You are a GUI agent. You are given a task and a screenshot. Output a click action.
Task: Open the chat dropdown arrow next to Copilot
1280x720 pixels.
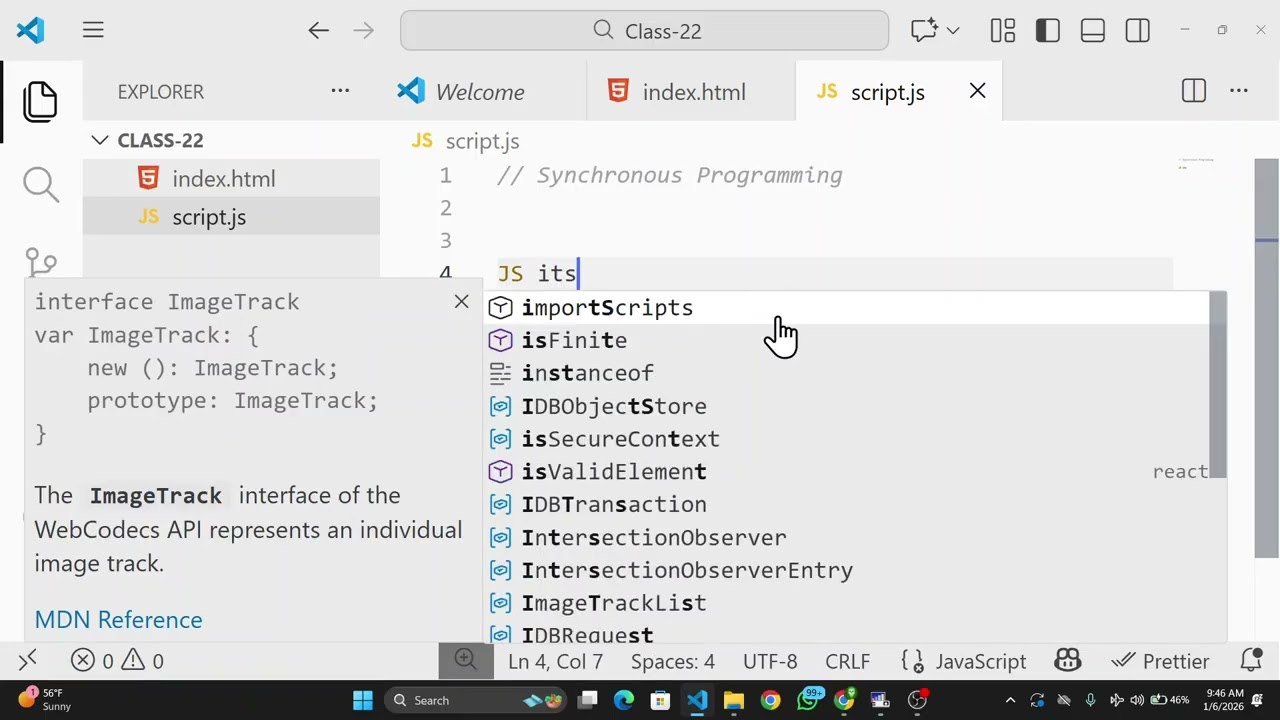[x=952, y=30]
